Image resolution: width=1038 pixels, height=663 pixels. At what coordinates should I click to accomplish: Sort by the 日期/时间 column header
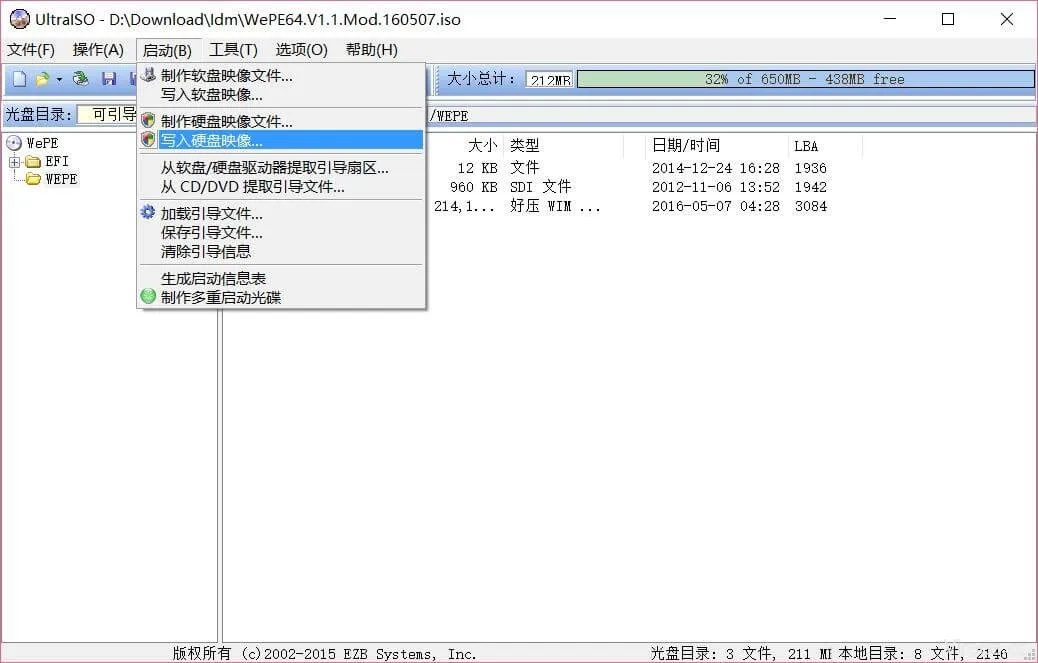716,146
